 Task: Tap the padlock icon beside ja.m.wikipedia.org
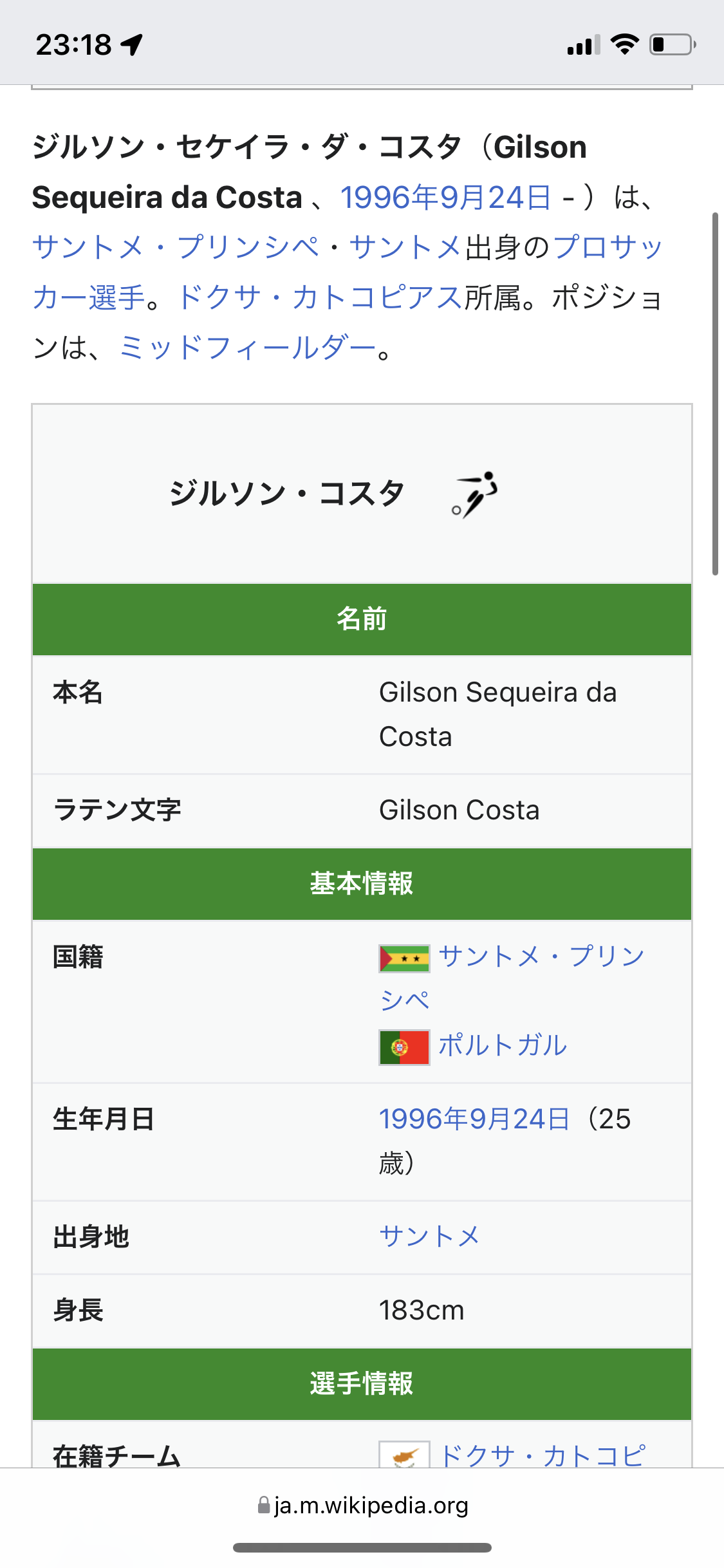[x=264, y=1505]
